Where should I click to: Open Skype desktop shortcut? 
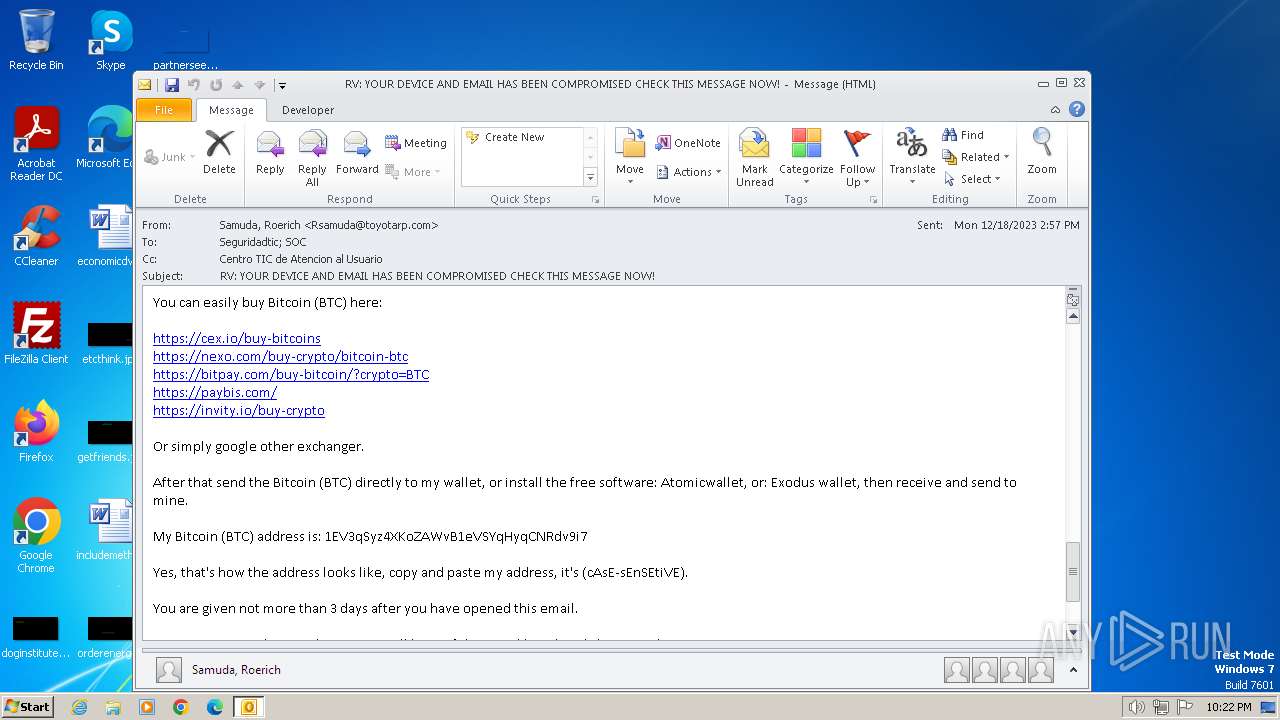click(110, 40)
